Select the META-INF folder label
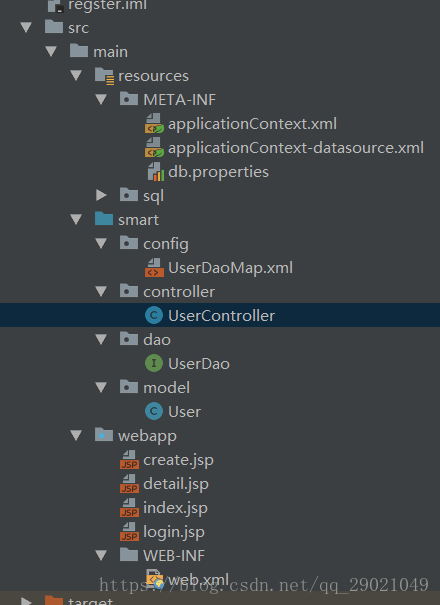 coord(179,100)
